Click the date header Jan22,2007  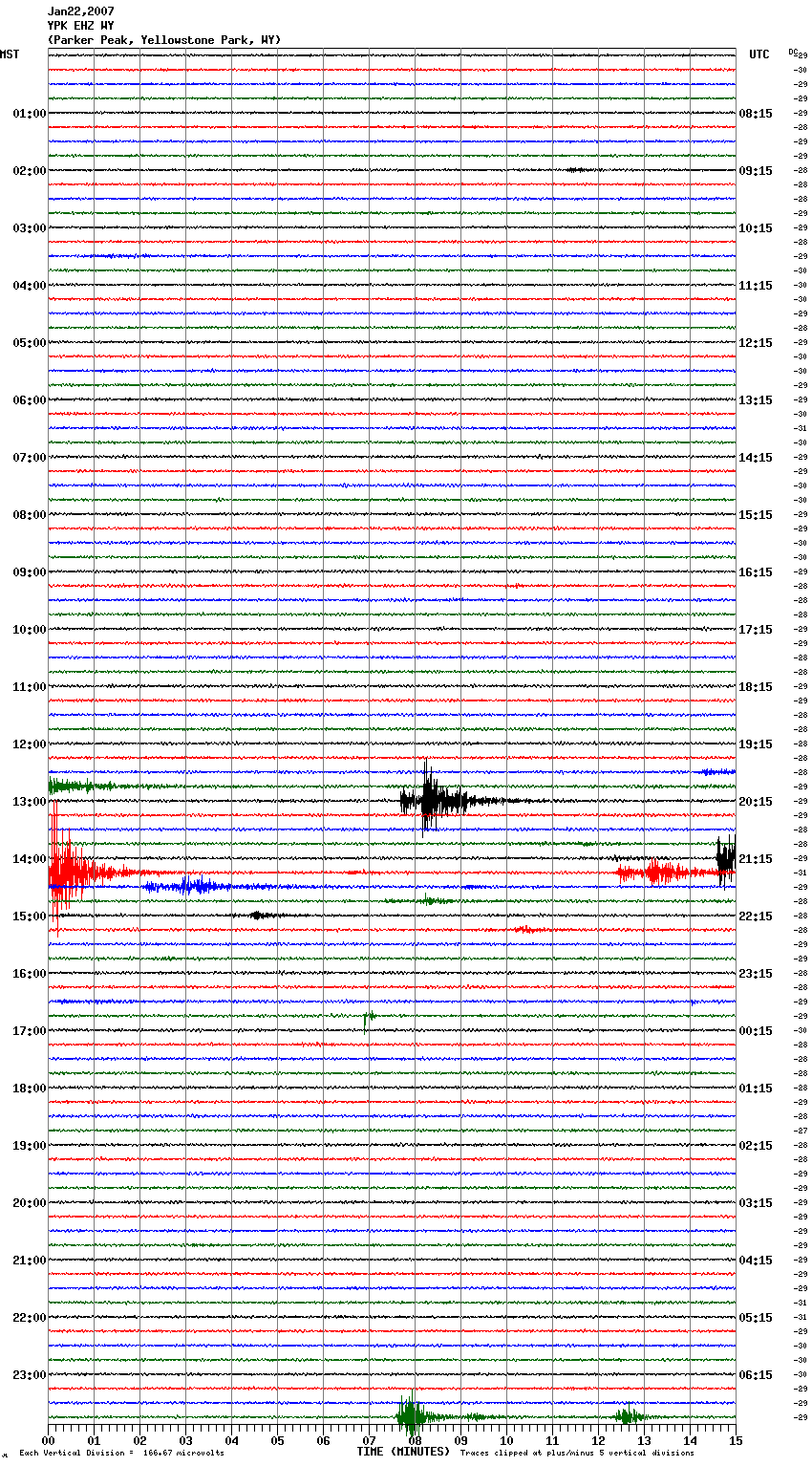[x=80, y=11]
